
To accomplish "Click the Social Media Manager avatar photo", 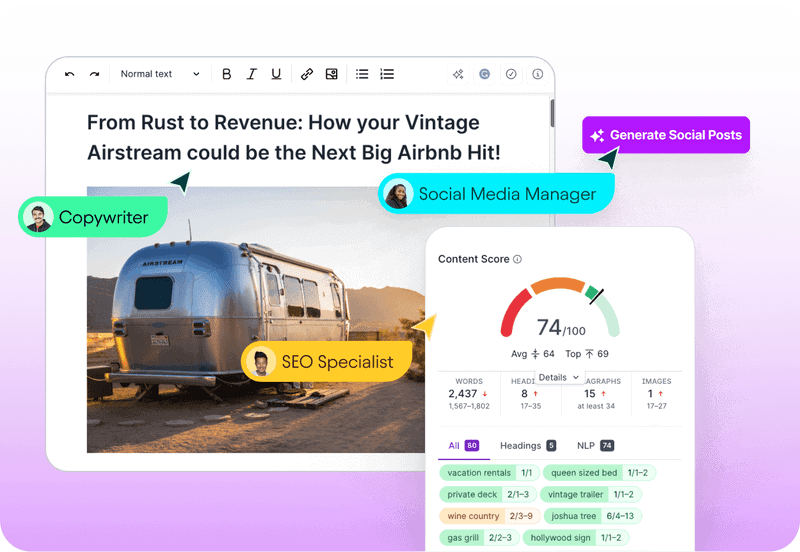I will point(398,194).
